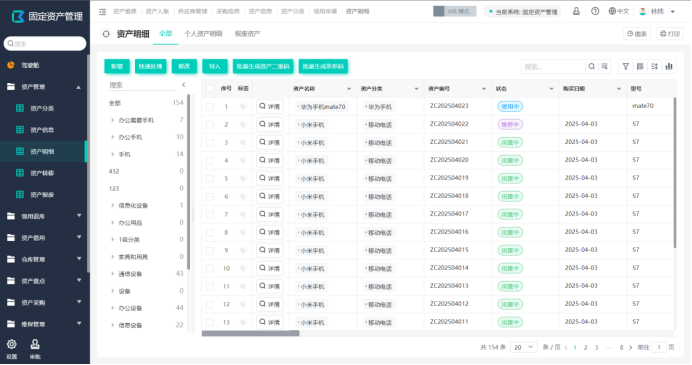Collapse the 资产管理 sidebar group

(79, 87)
